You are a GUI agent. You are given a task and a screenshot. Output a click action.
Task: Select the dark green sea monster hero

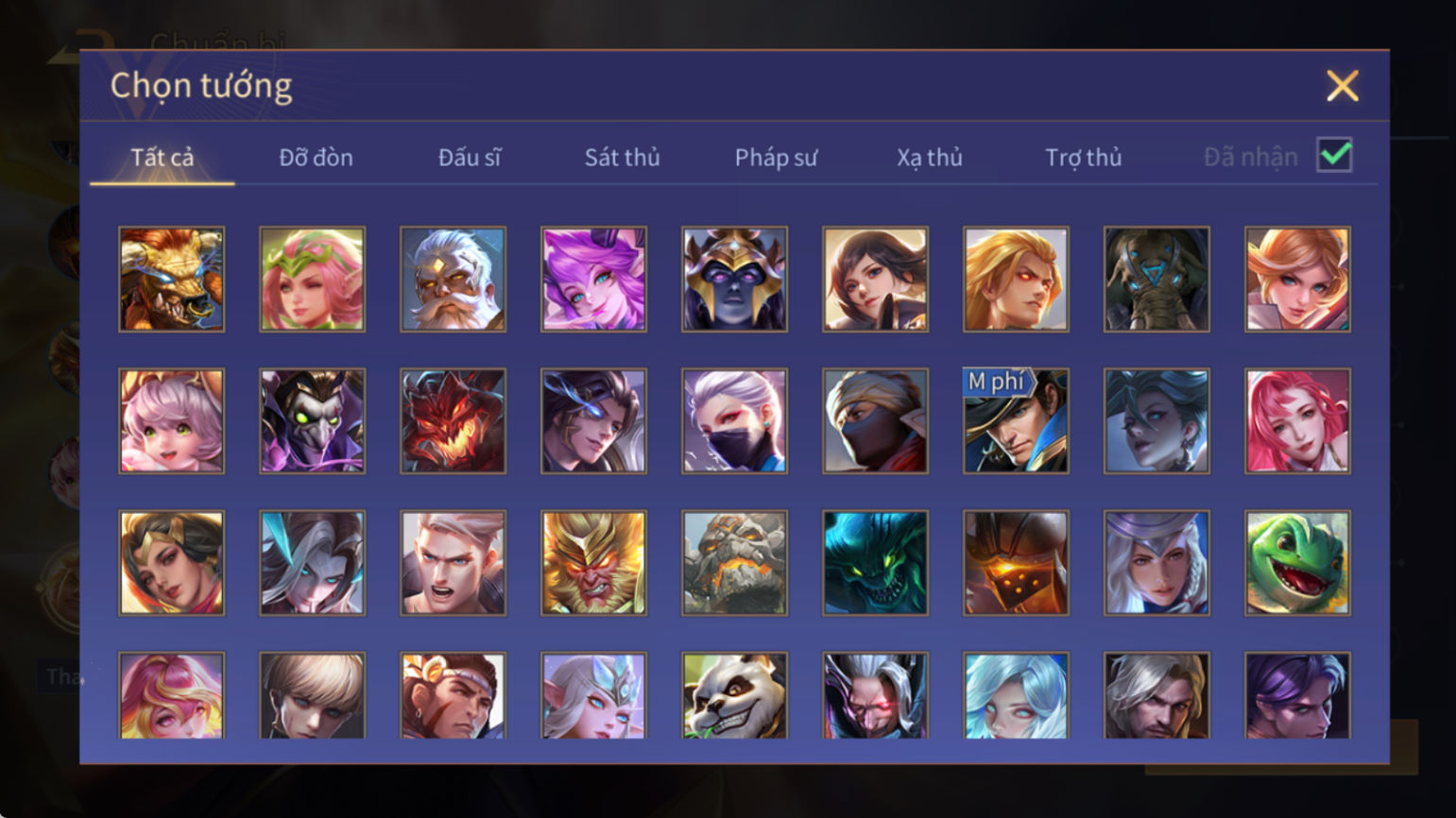pyautogui.click(x=875, y=563)
